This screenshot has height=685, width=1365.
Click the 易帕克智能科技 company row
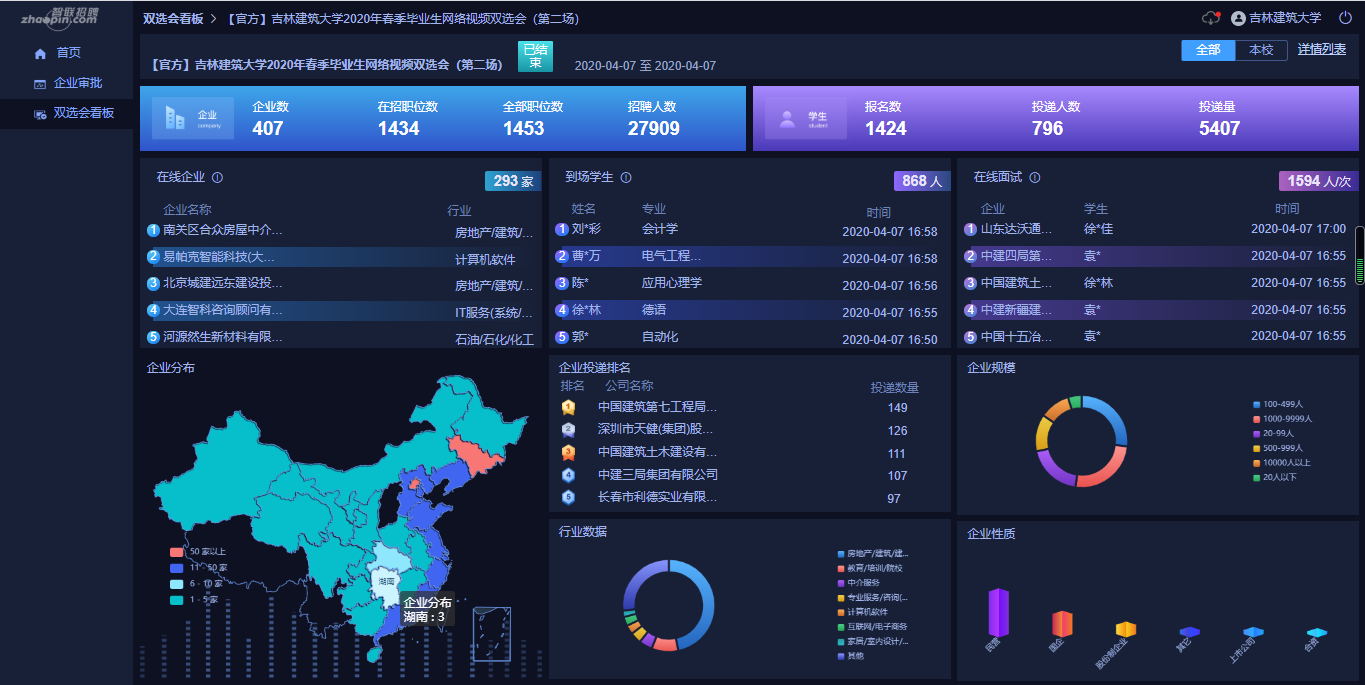click(x=341, y=258)
